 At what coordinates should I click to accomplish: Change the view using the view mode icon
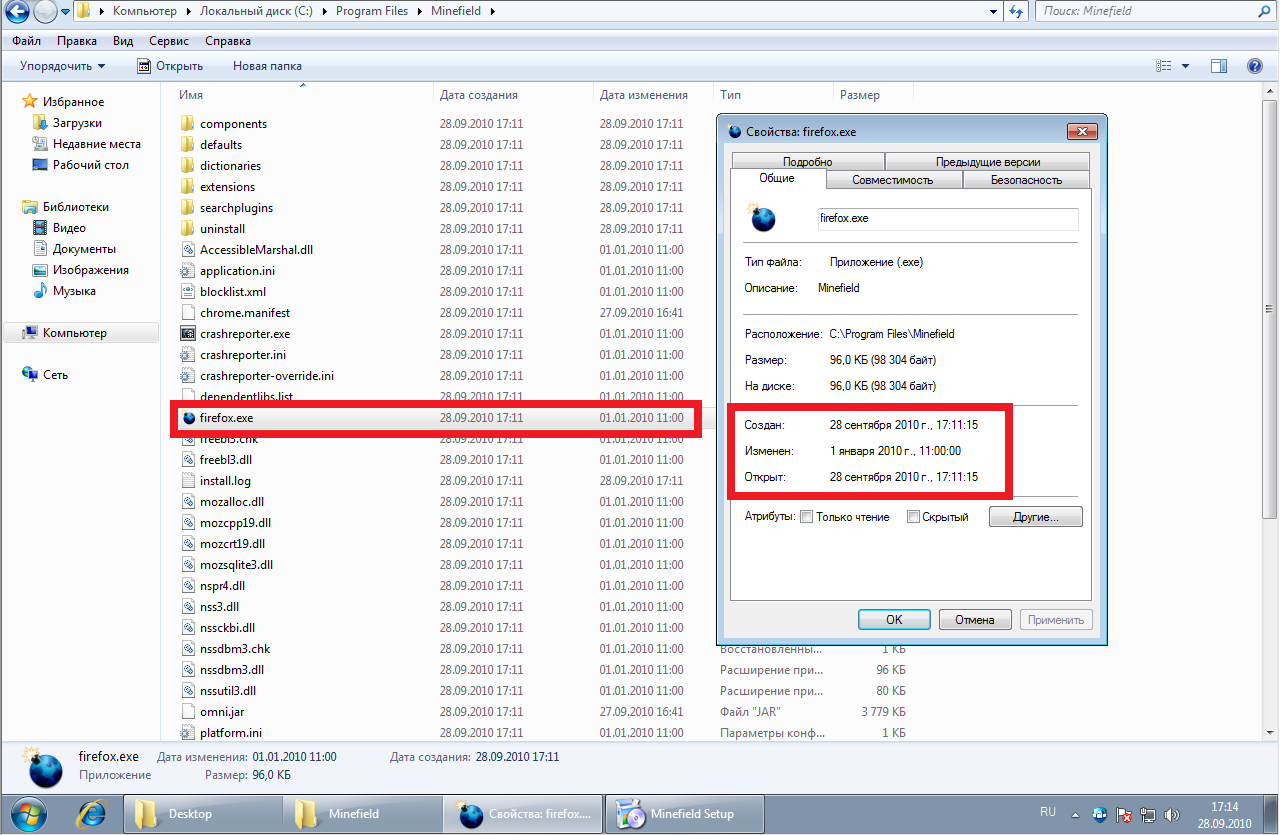point(1163,66)
